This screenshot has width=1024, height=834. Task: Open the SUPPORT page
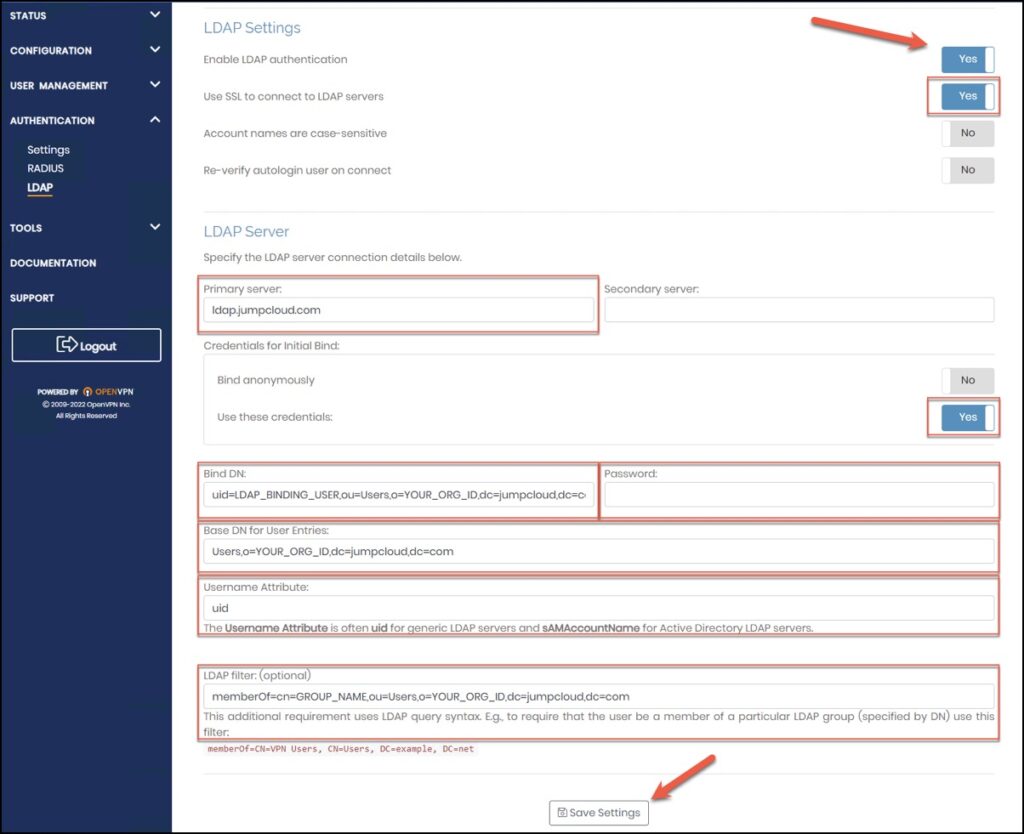[x=31, y=297]
